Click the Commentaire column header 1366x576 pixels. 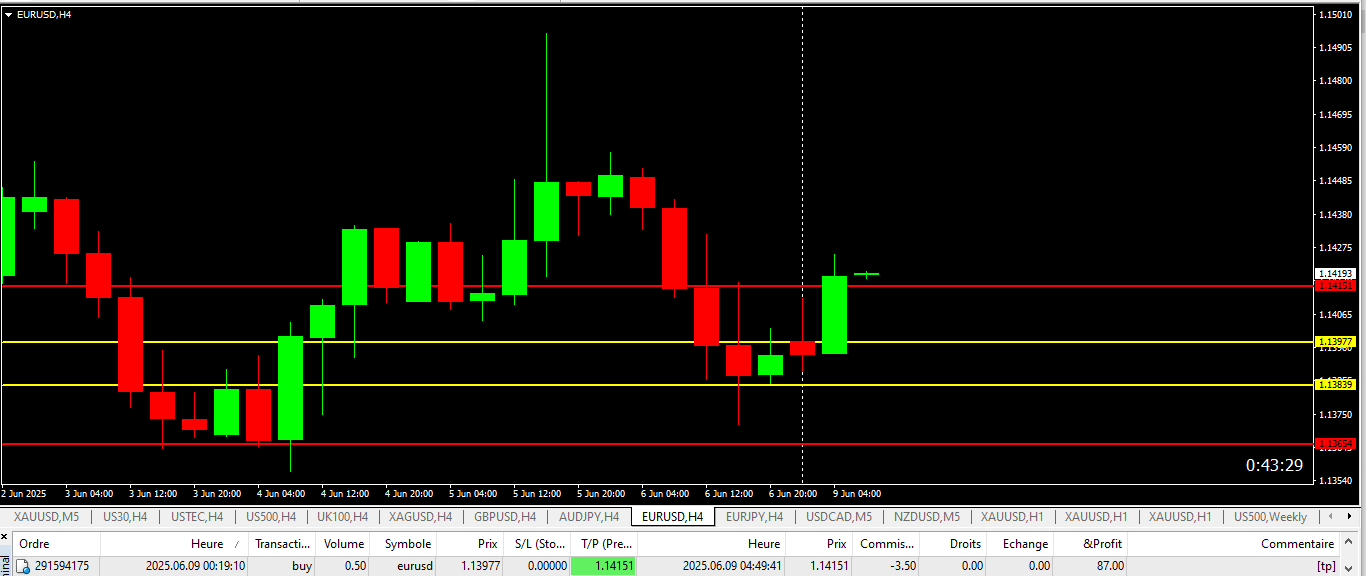click(x=1297, y=544)
